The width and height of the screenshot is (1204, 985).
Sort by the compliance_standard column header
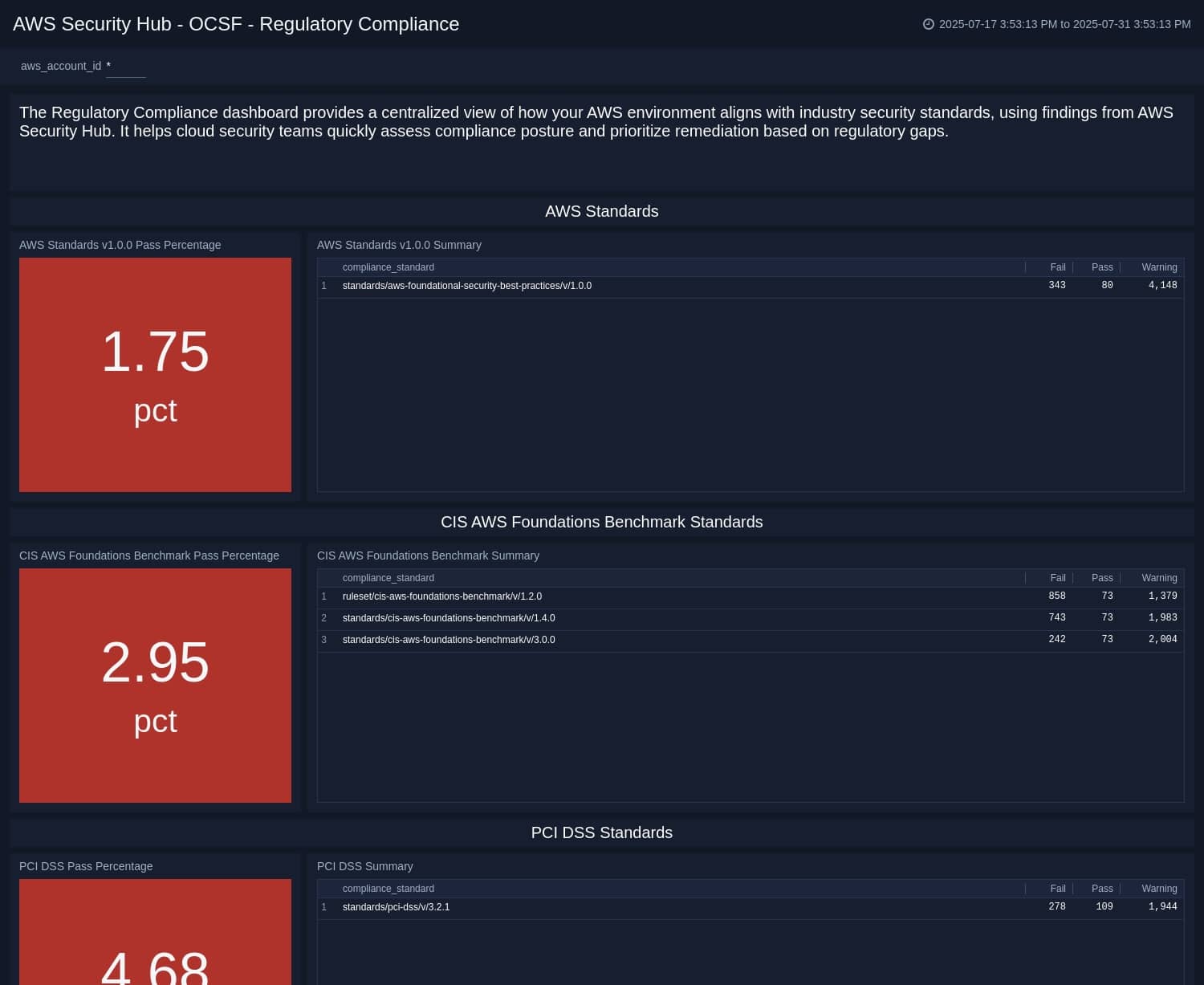coord(388,267)
